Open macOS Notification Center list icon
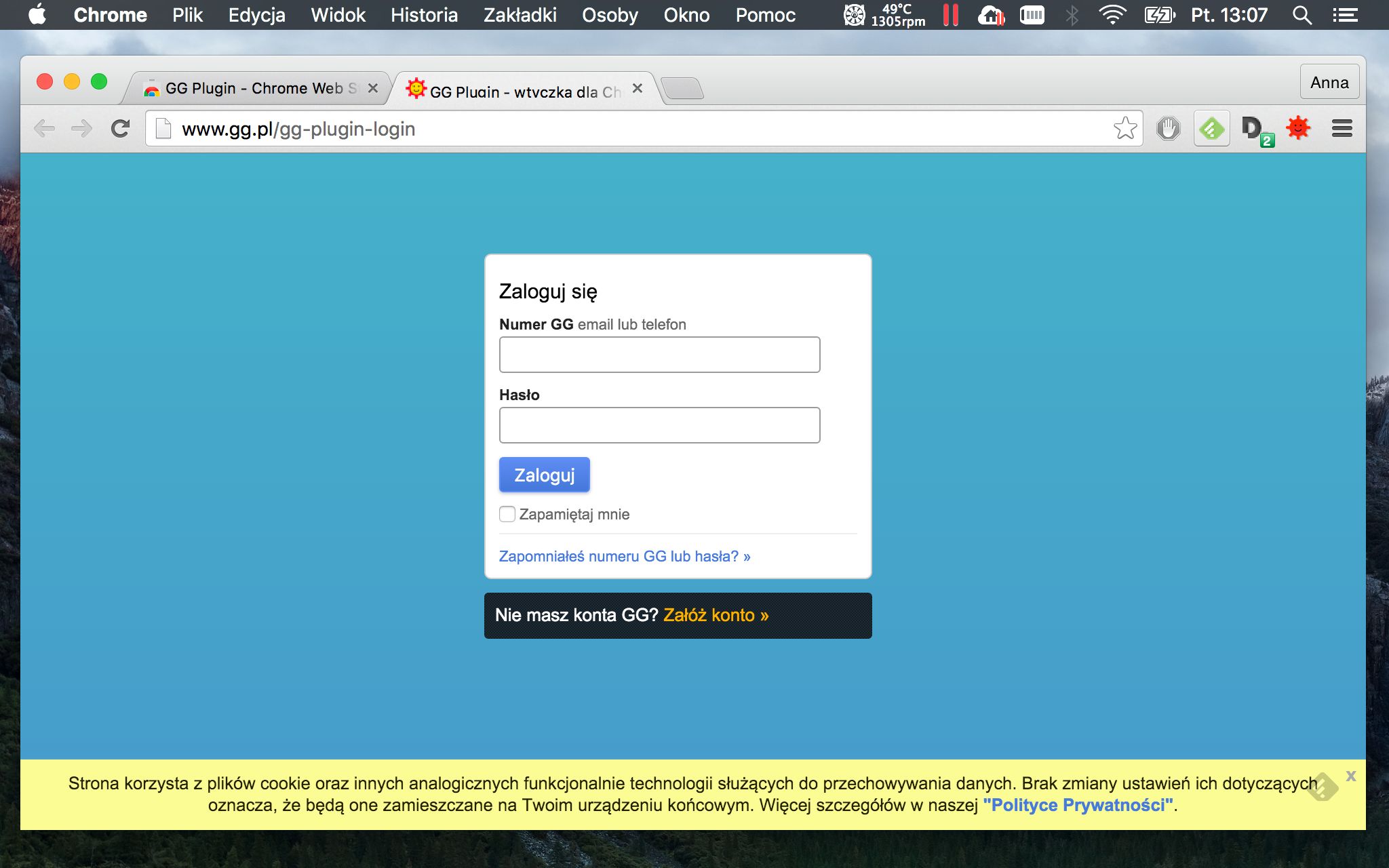The height and width of the screenshot is (868, 1389). [x=1344, y=15]
